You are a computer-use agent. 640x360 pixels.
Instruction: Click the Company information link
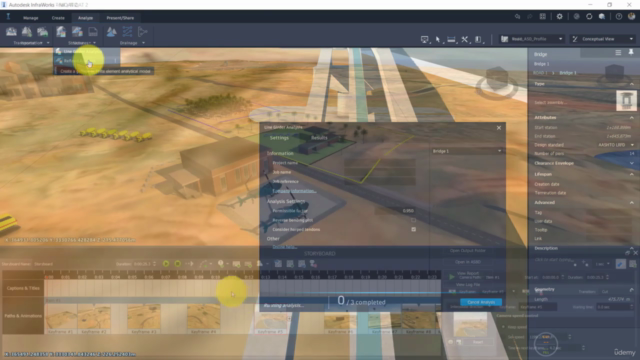[x=294, y=191]
